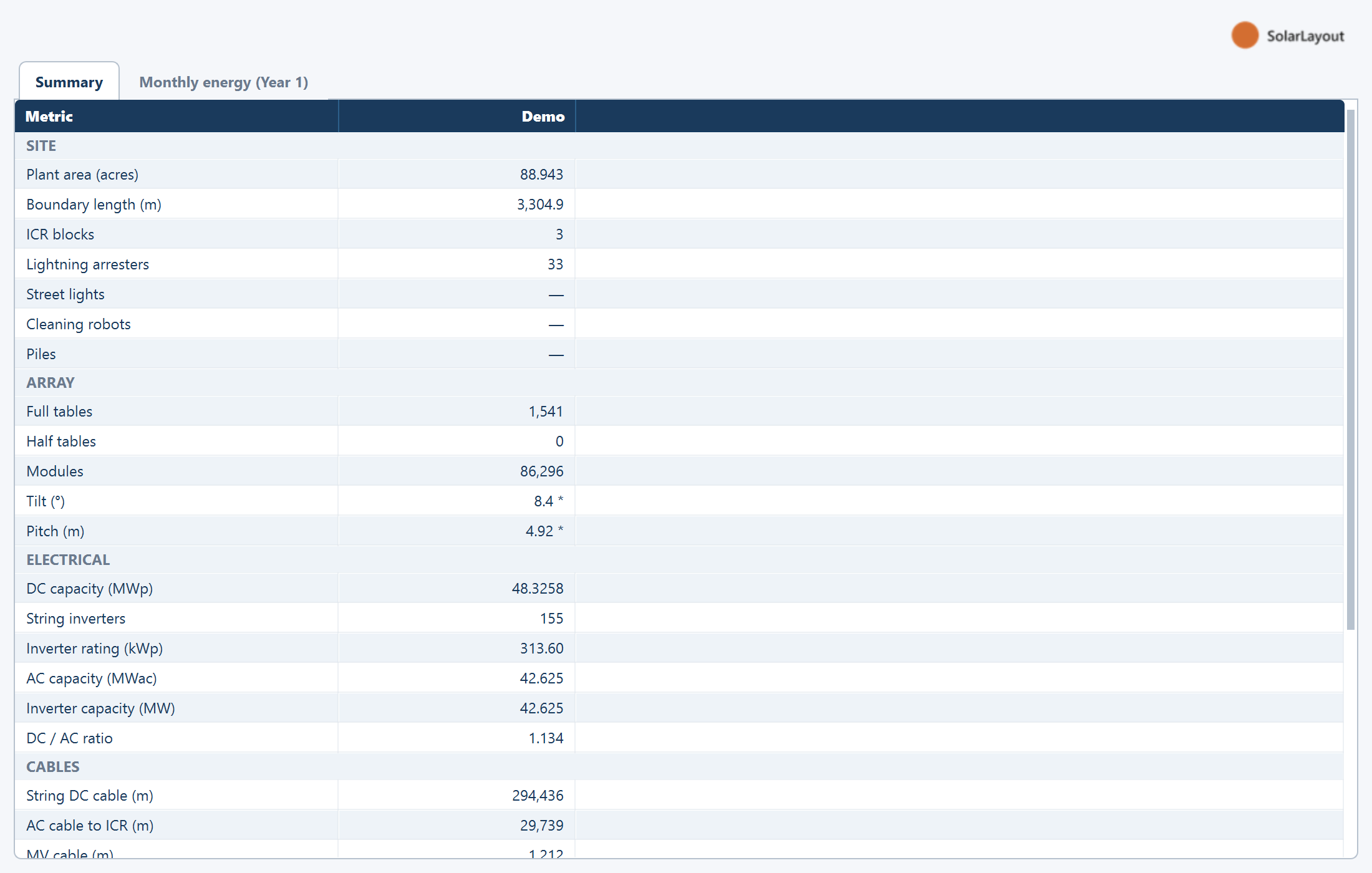1372x873 pixels.
Task: Click the 29,739 AC cable value
Action: click(541, 826)
